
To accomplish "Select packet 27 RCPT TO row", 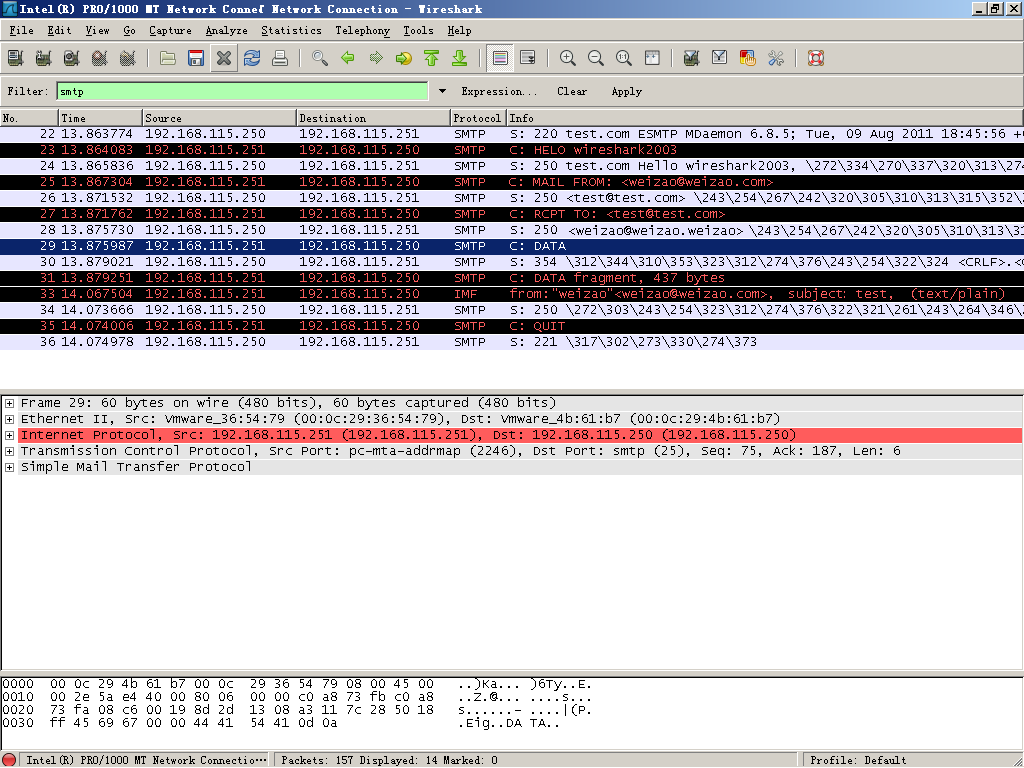I will click(x=512, y=214).
